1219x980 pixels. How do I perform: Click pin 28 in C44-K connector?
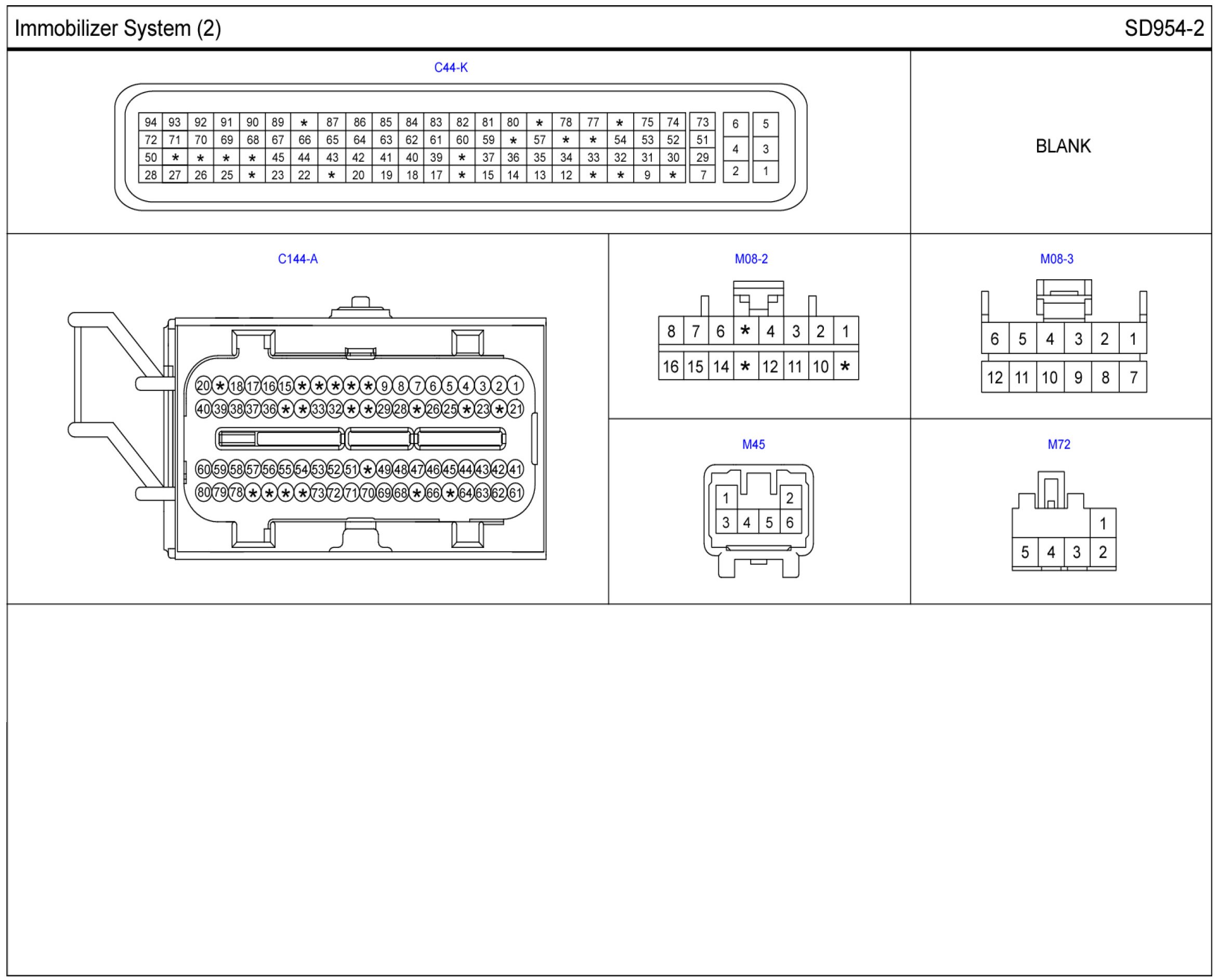click(x=150, y=175)
